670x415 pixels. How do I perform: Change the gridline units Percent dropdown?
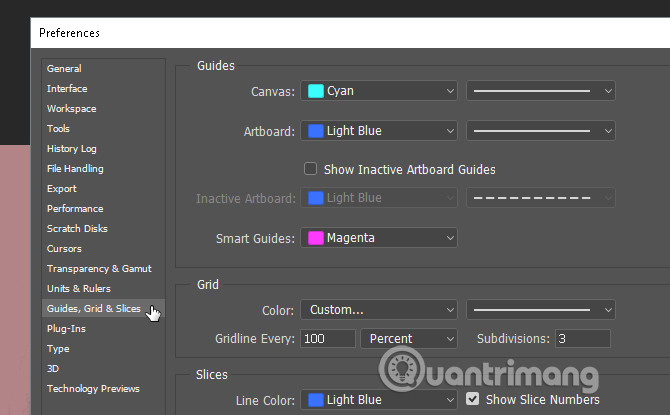point(409,339)
